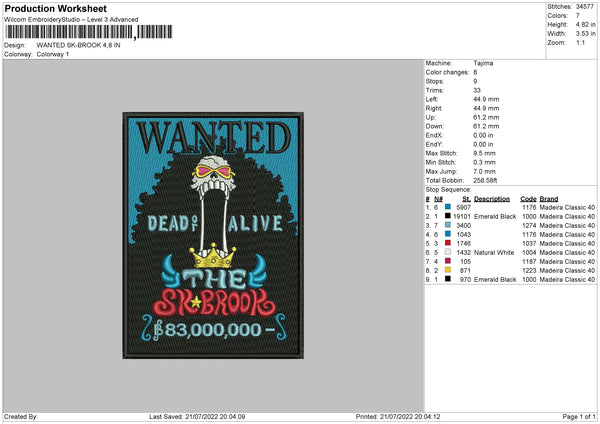The width and height of the screenshot is (600, 424).
Task: Click the white swatch next to Natural White
Action: 448,252
